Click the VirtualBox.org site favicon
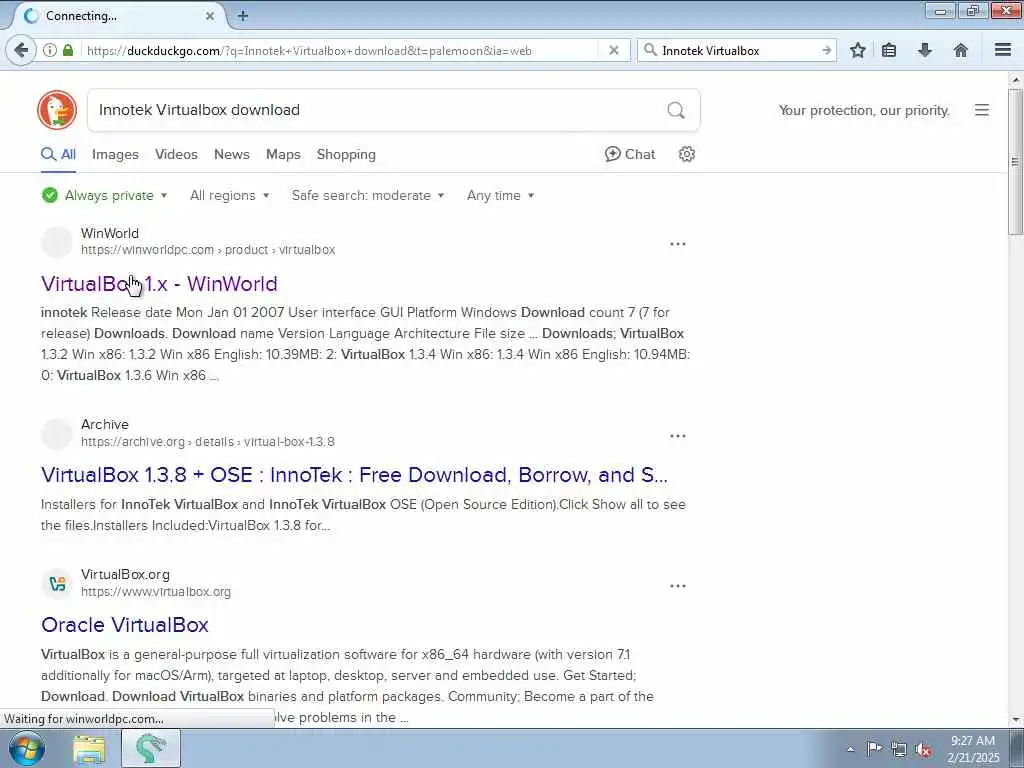 tap(57, 583)
